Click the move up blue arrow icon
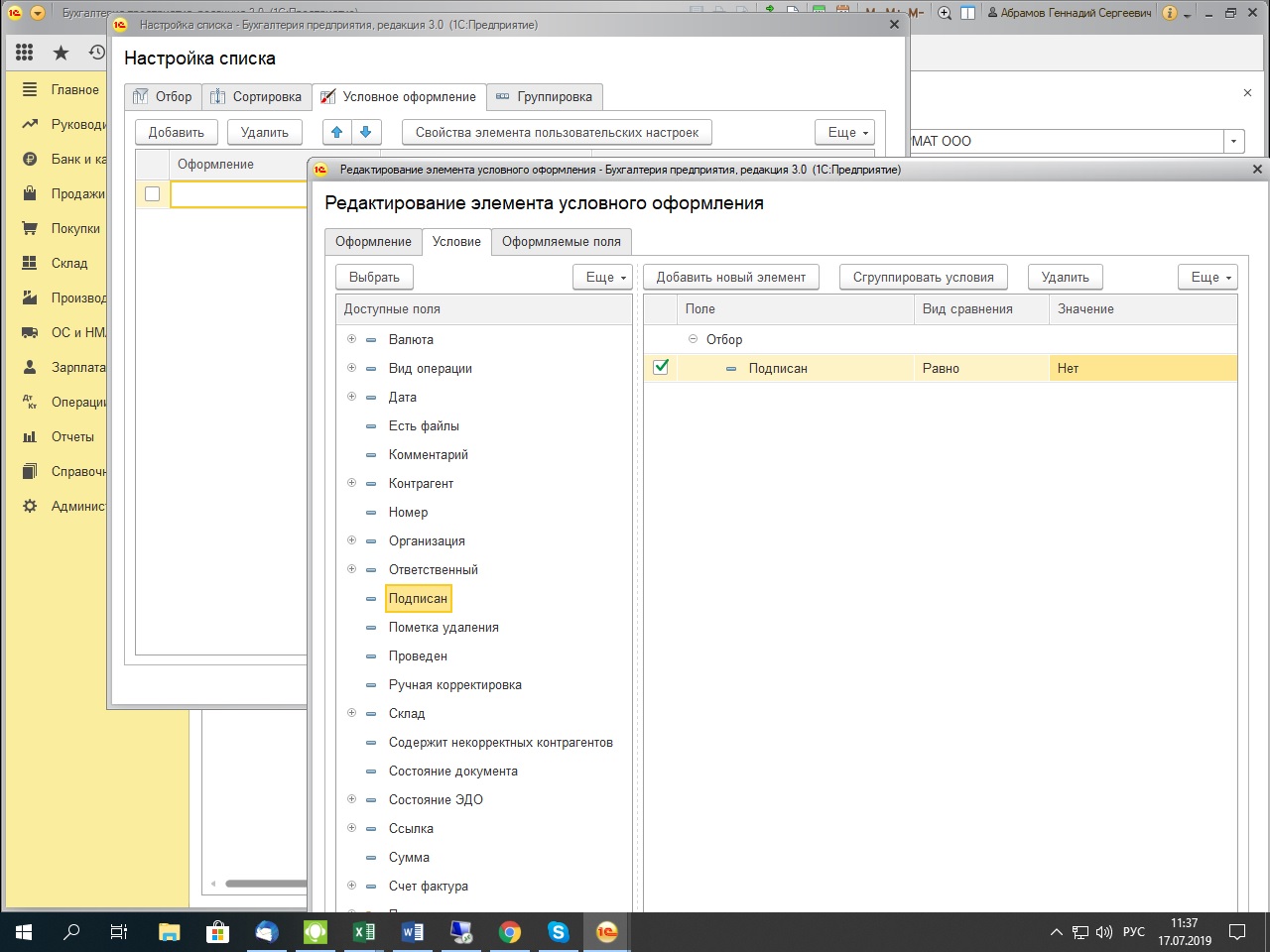The width and height of the screenshot is (1270, 952). 337,132
